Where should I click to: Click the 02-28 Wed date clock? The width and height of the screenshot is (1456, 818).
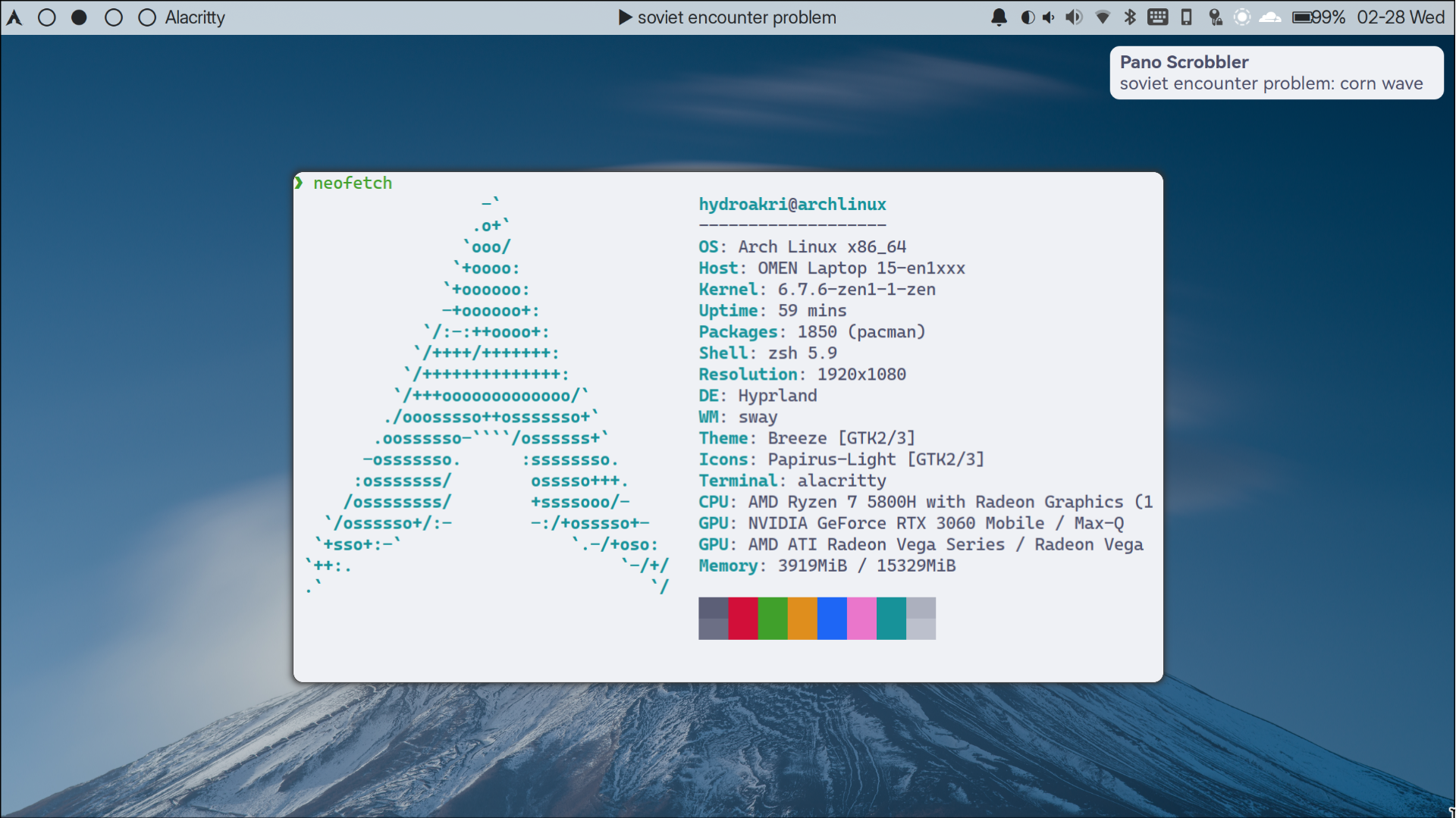coord(1401,17)
